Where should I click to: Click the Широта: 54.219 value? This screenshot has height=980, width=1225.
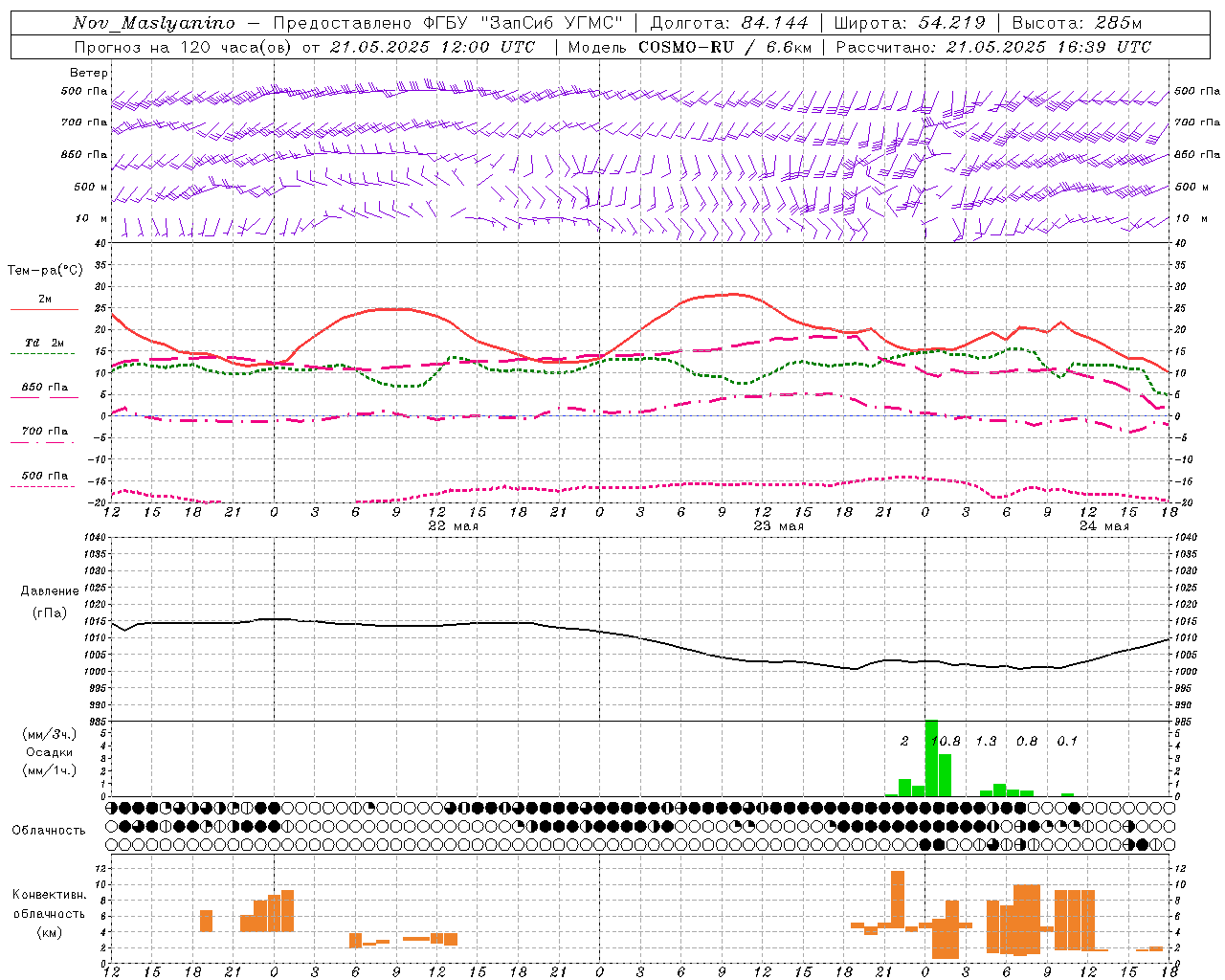pos(910,23)
